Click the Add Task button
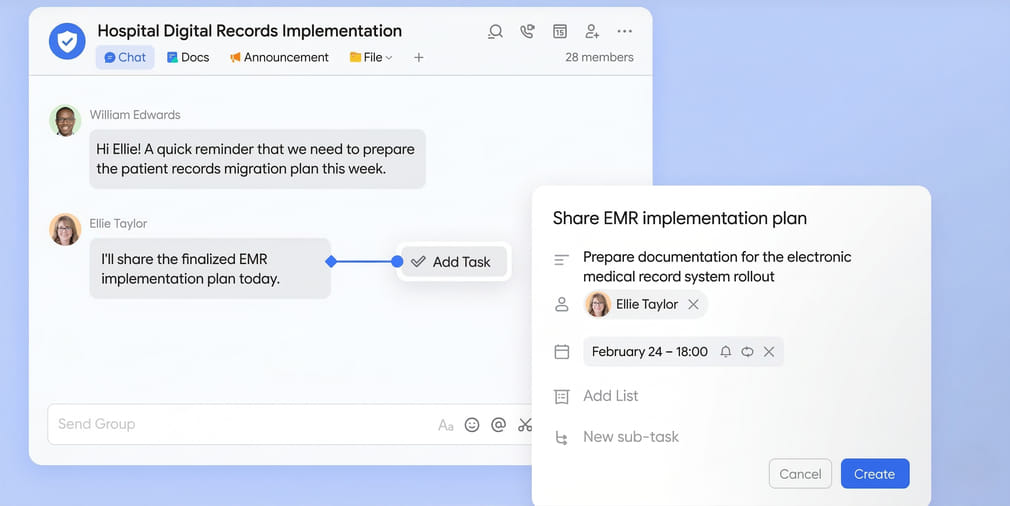The width and height of the screenshot is (1010, 506). click(x=452, y=262)
